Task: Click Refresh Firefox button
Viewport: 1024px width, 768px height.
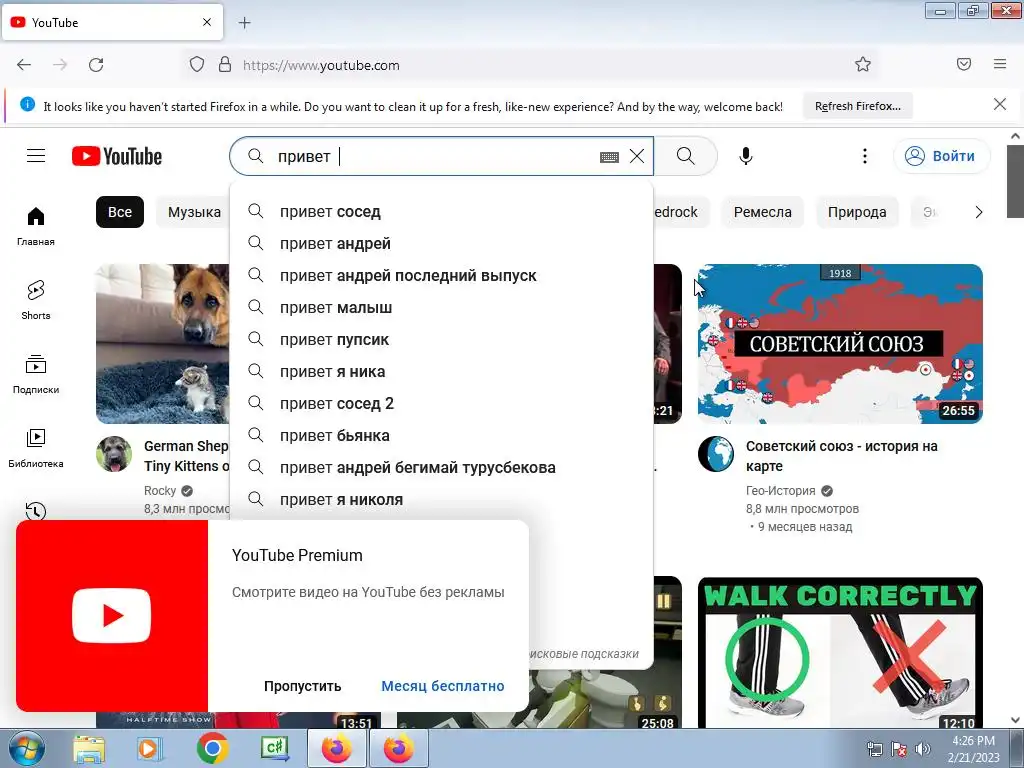Action: point(857,106)
